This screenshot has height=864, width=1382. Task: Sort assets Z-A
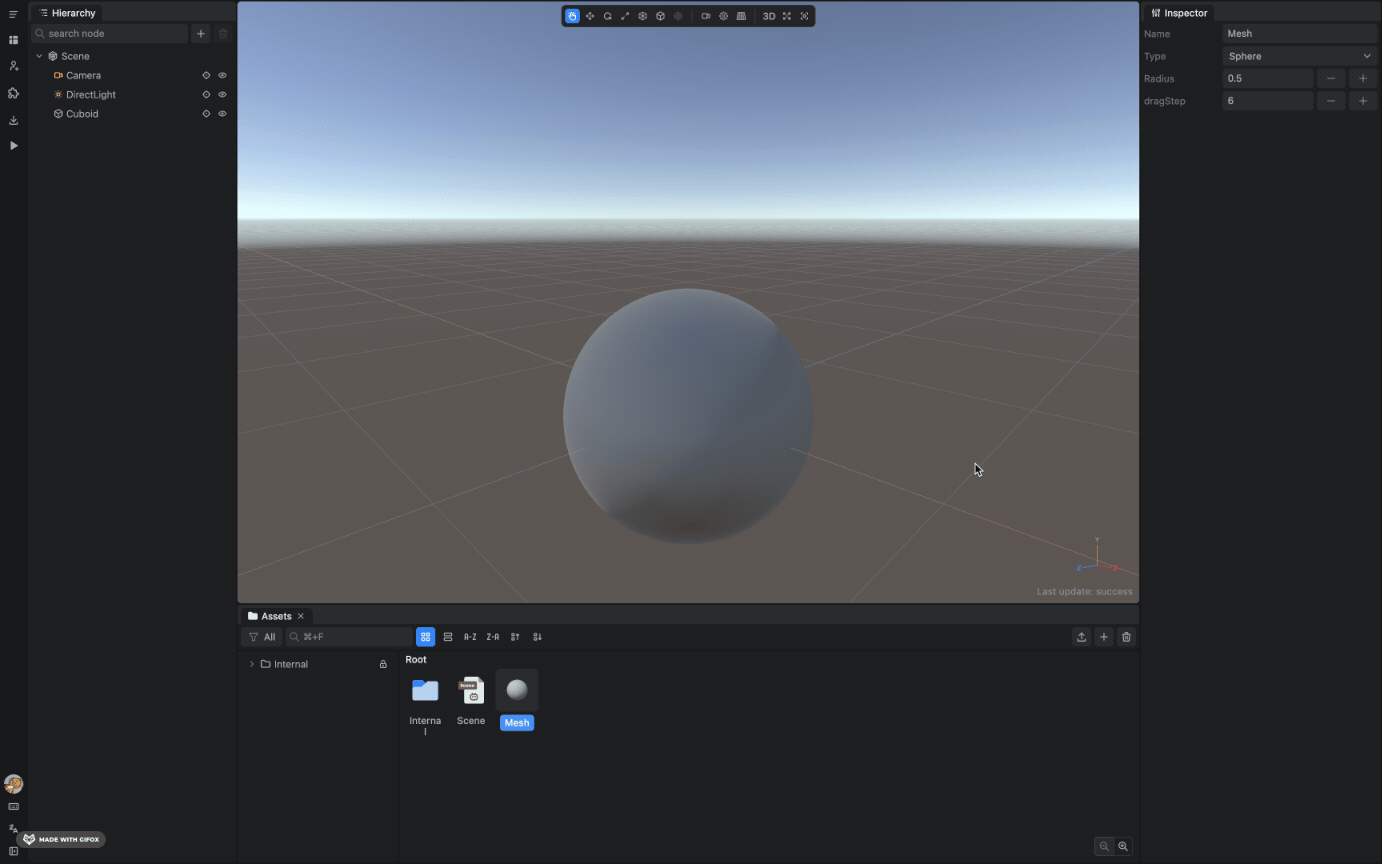(493, 637)
